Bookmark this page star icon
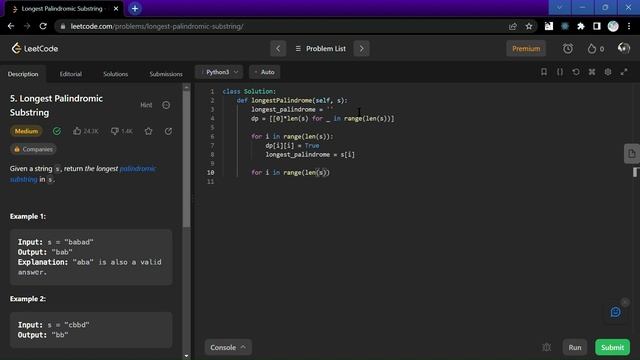Image resolution: width=640 pixels, height=360 pixels. pos(529,26)
